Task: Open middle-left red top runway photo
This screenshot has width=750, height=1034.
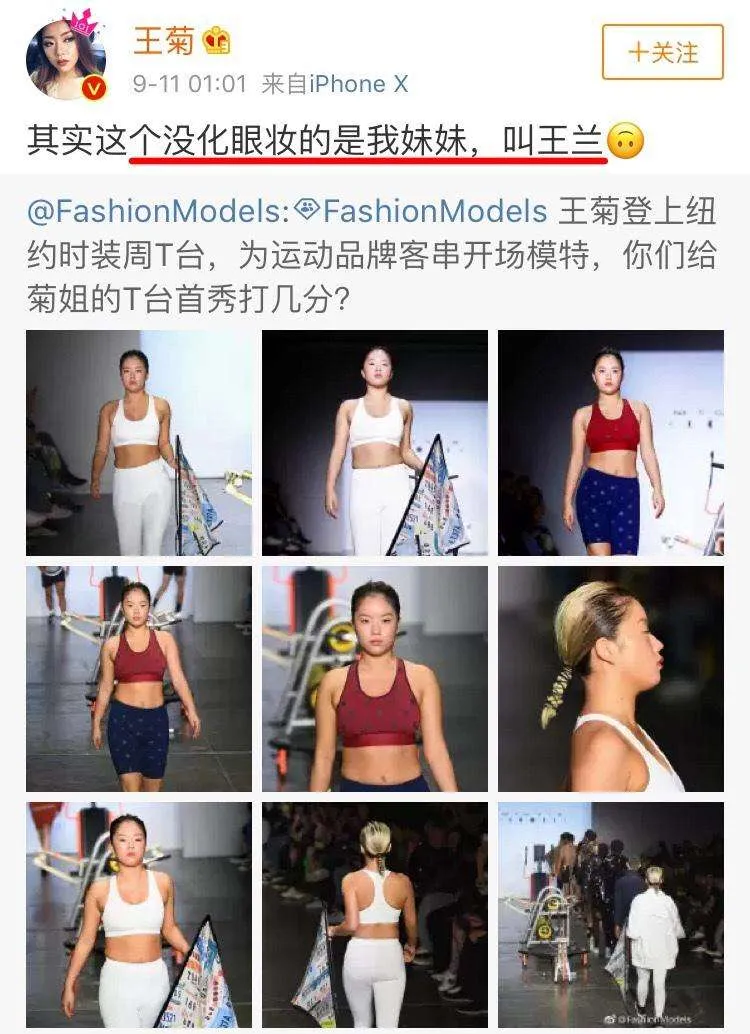Action: [x=139, y=679]
